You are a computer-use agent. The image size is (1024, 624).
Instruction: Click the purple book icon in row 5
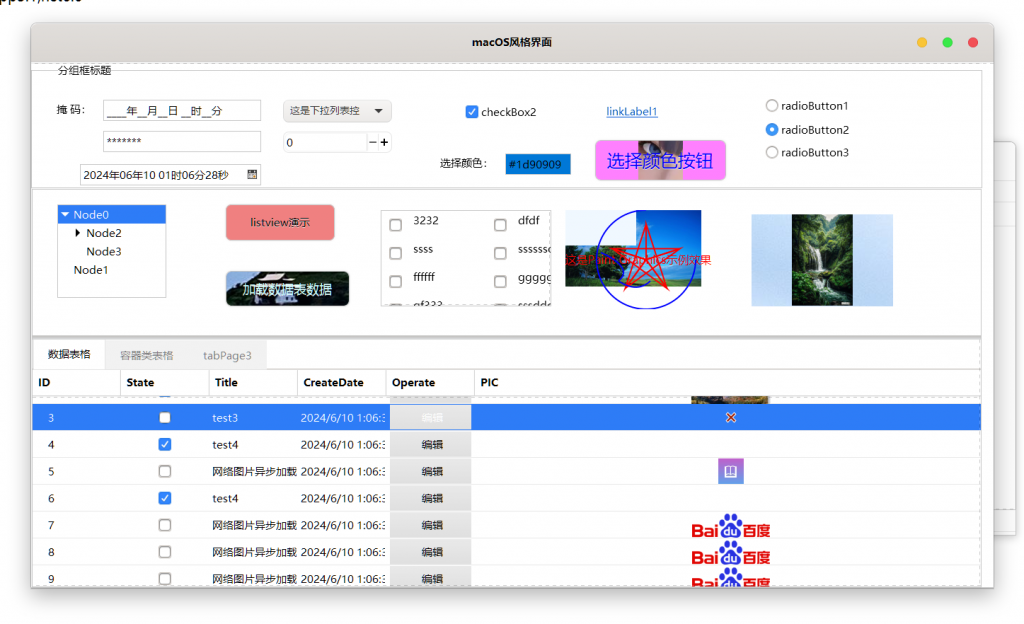(731, 471)
